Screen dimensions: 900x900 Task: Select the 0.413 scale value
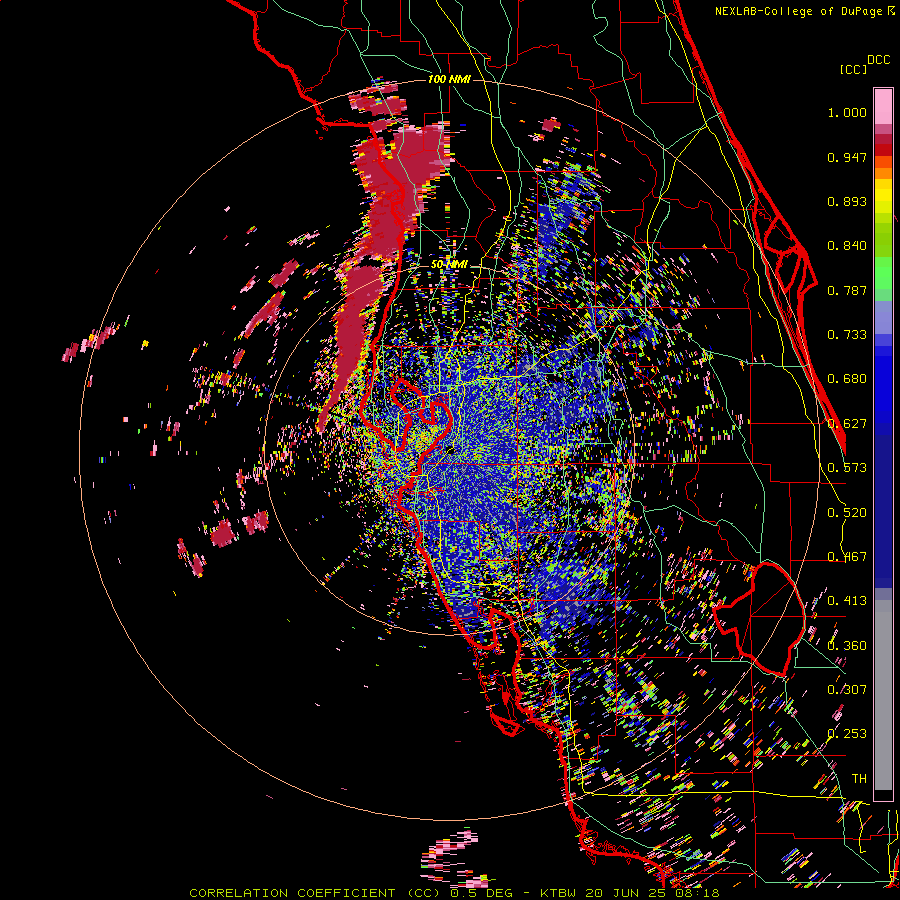tap(847, 601)
